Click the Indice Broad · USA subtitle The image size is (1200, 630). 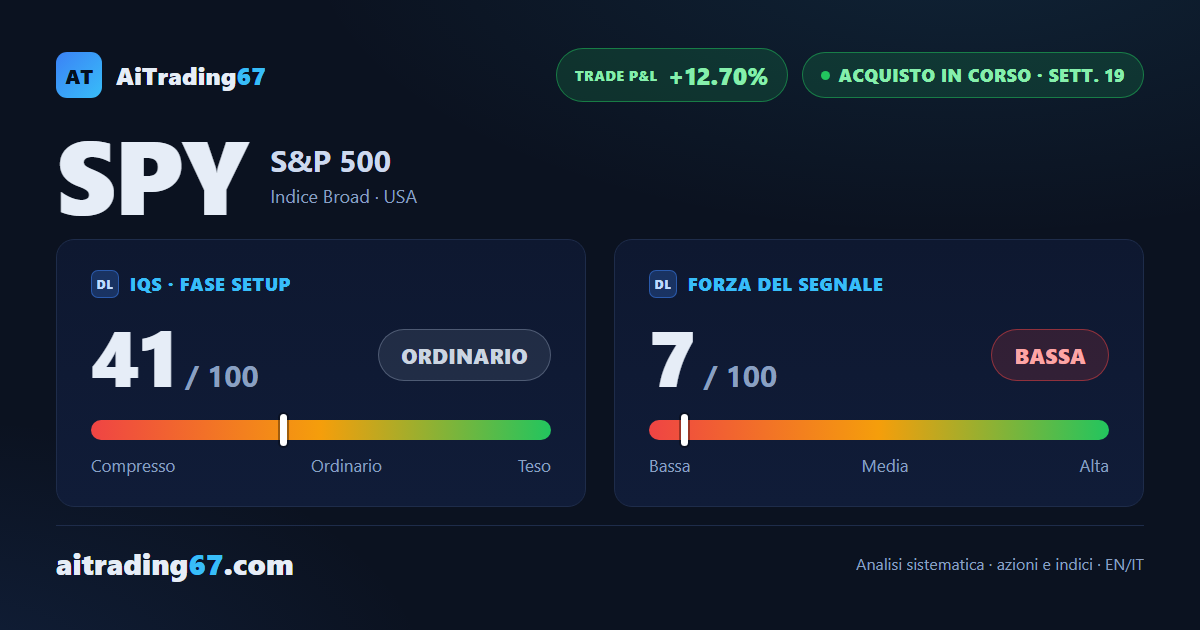tap(343, 197)
